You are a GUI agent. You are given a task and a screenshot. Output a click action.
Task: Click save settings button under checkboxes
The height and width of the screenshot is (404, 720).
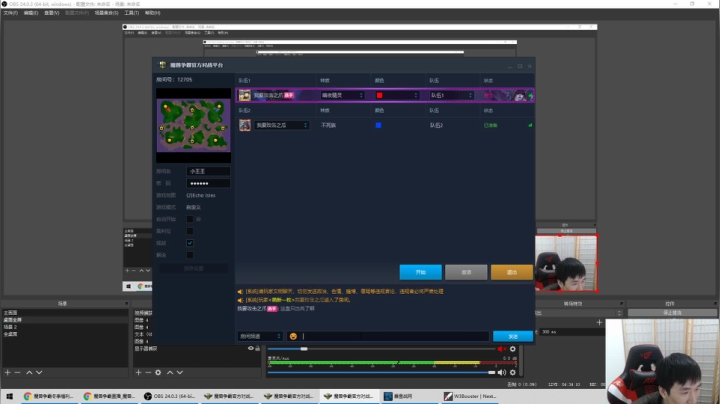pyautogui.click(x=193, y=268)
